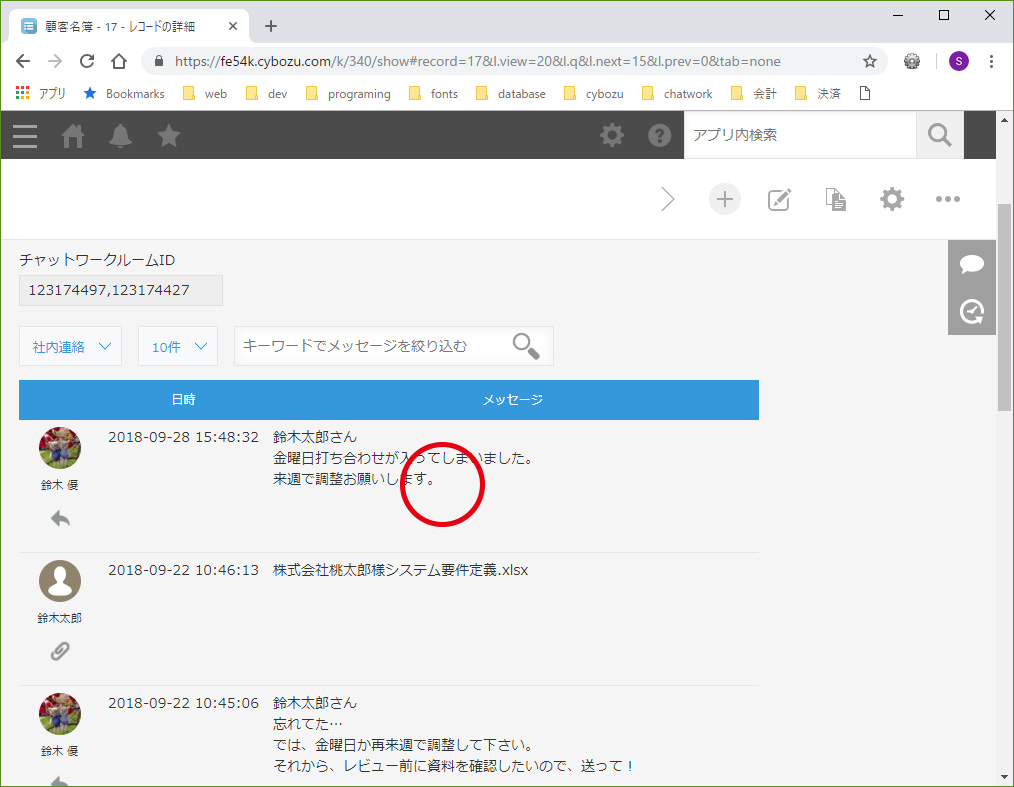Go forward in browser history
1014x787 pixels.
(56, 61)
